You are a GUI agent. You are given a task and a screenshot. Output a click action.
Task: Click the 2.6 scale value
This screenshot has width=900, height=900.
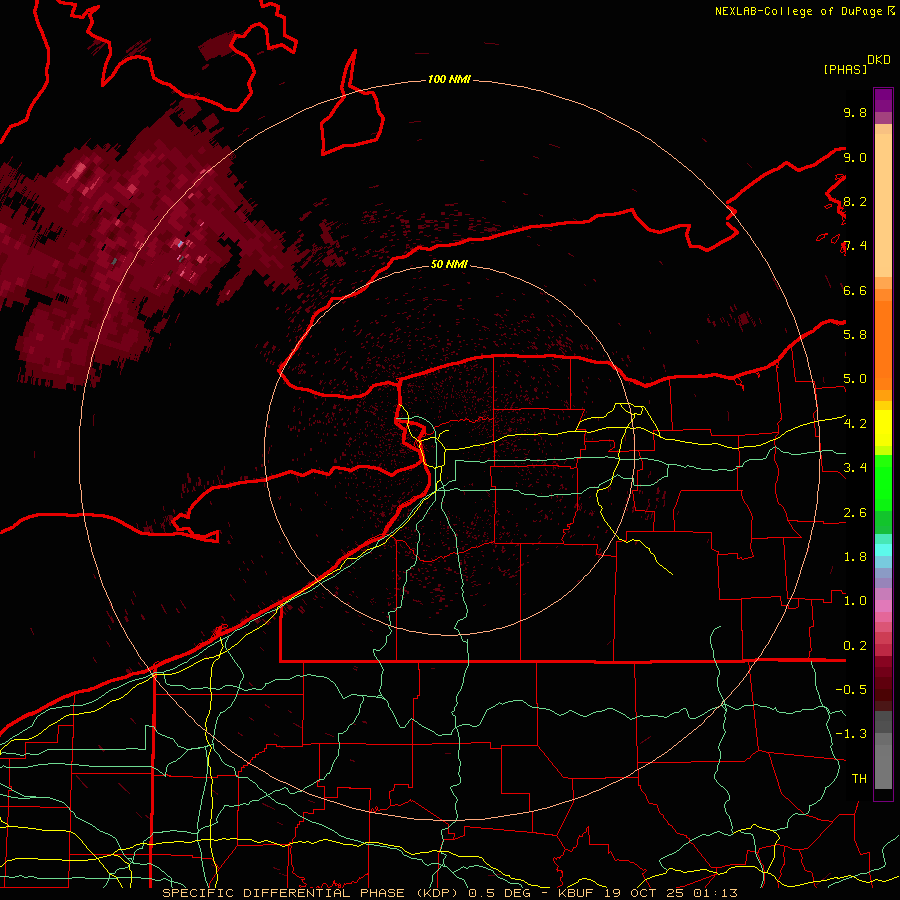[x=855, y=512]
